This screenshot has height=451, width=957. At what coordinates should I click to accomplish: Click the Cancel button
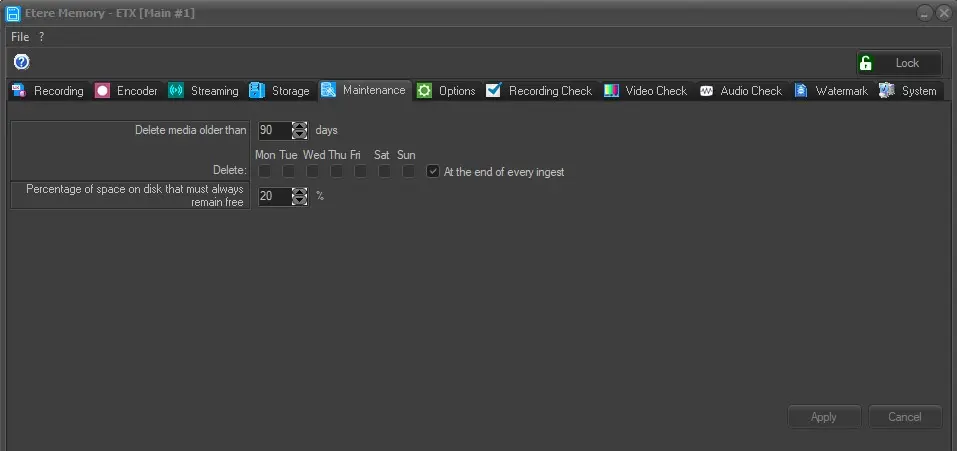(x=905, y=417)
